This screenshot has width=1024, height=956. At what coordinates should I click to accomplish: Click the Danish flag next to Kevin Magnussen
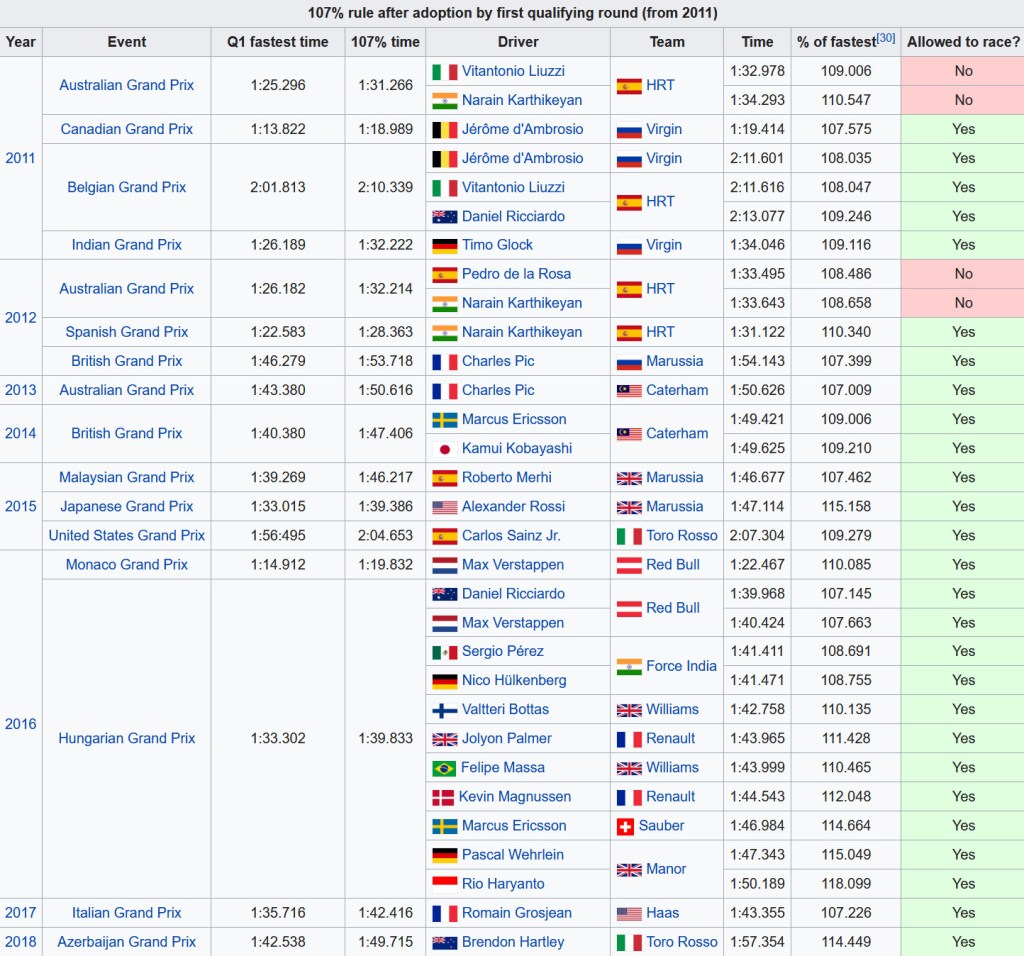click(x=443, y=797)
